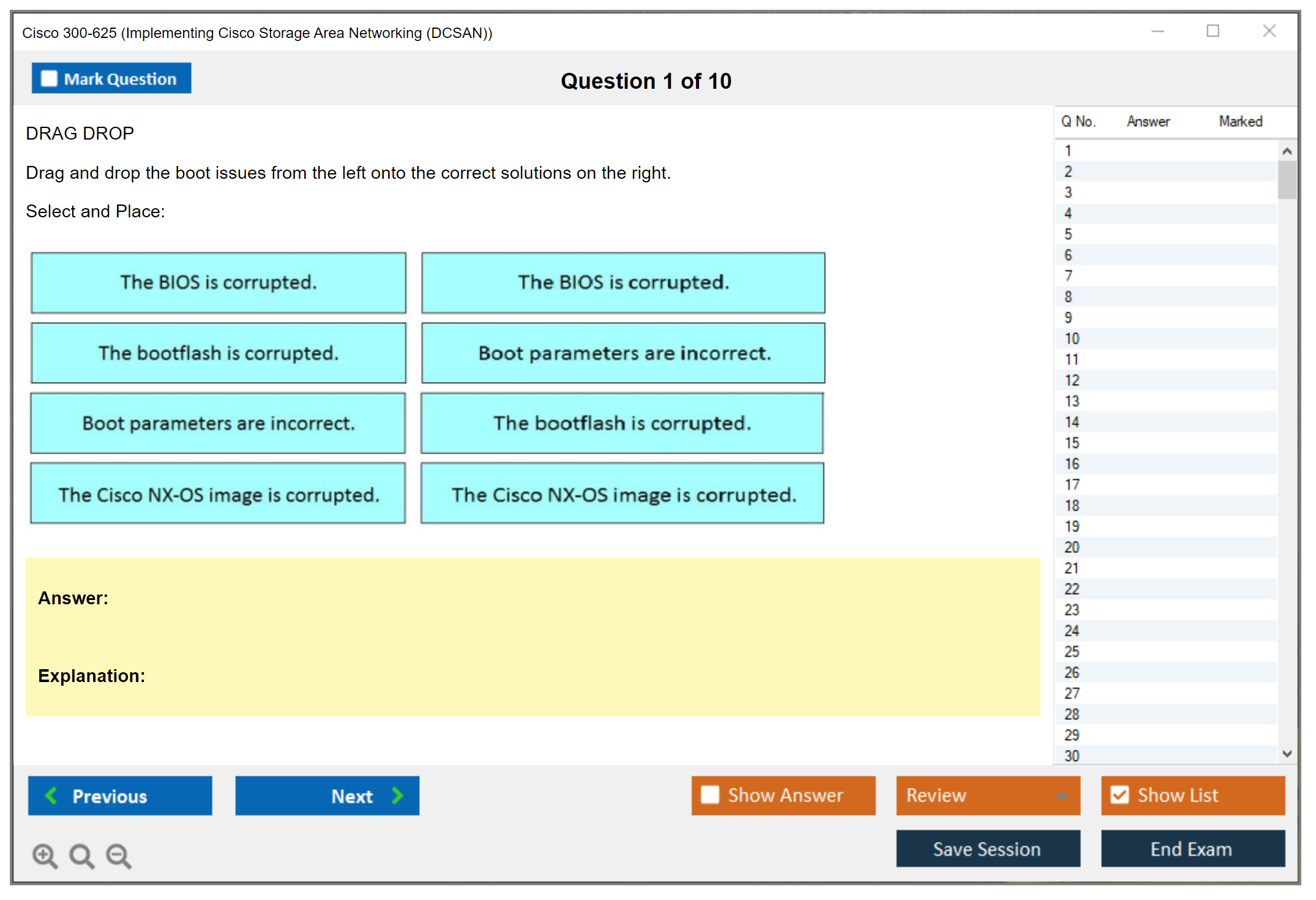1316x900 pixels.
Task: Maximize the exam window
Action: pyautogui.click(x=1213, y=31)
